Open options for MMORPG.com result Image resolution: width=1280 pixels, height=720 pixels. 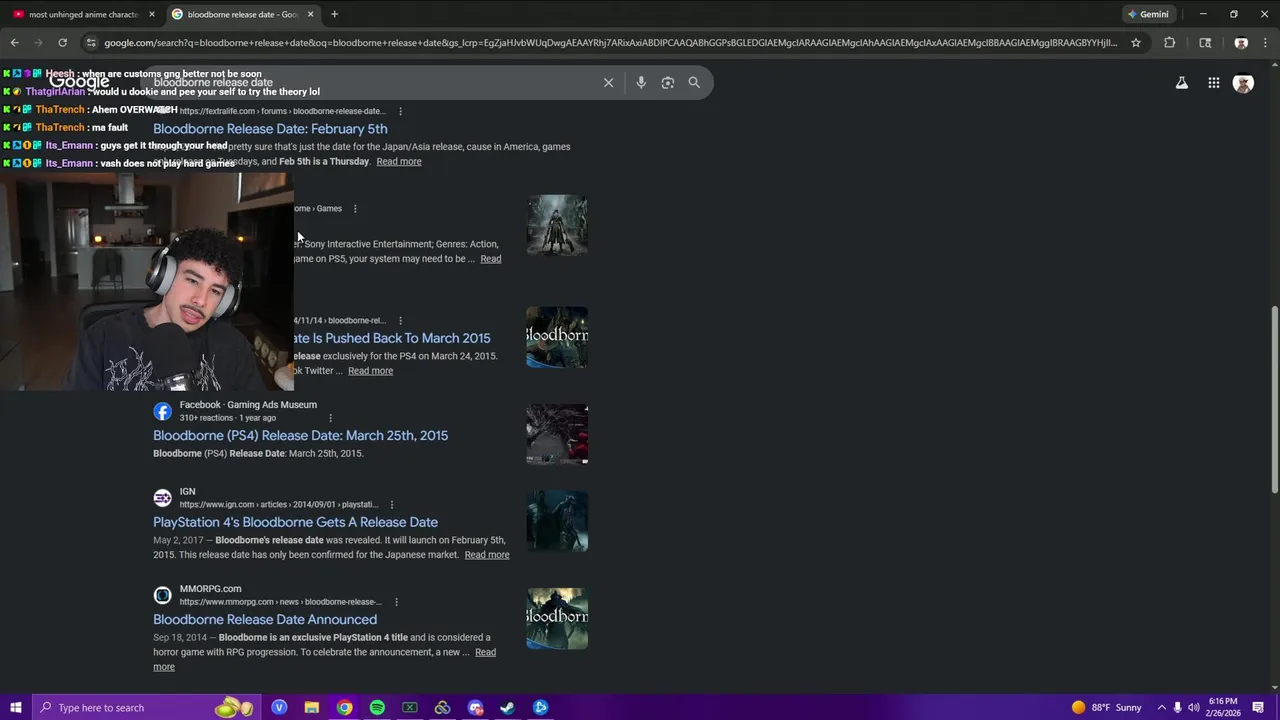[x=397, y=602]
